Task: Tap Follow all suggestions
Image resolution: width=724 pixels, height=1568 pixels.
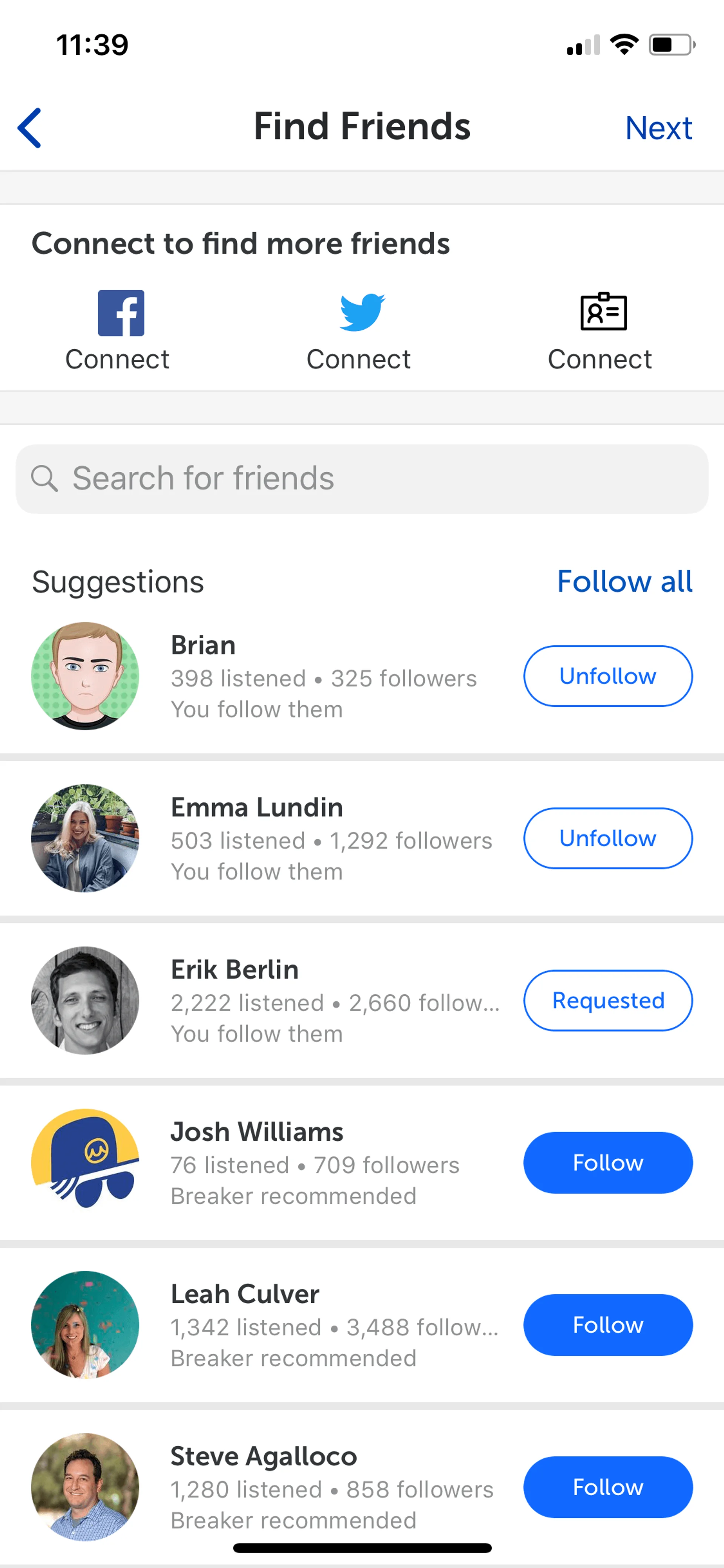Action: coord(624,581)
